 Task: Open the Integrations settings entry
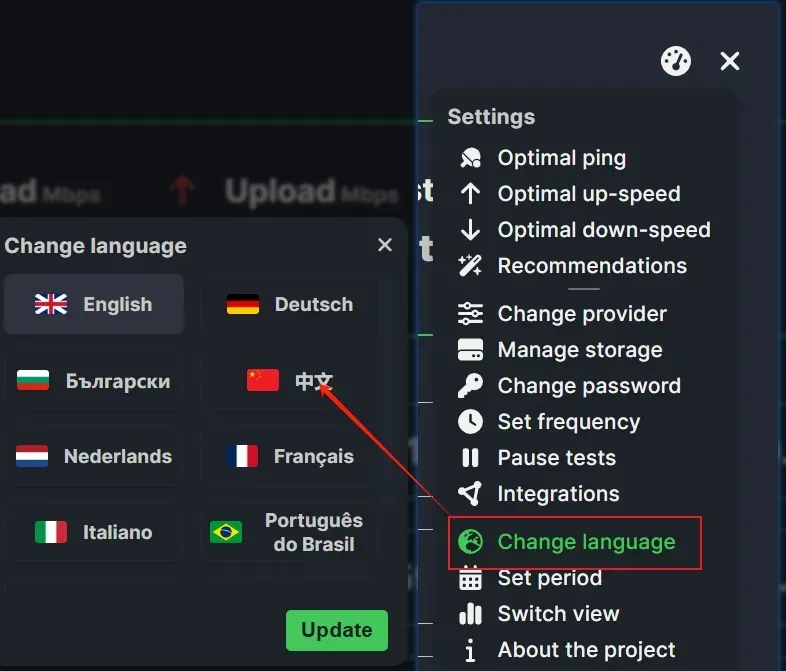tap(558, 494)
